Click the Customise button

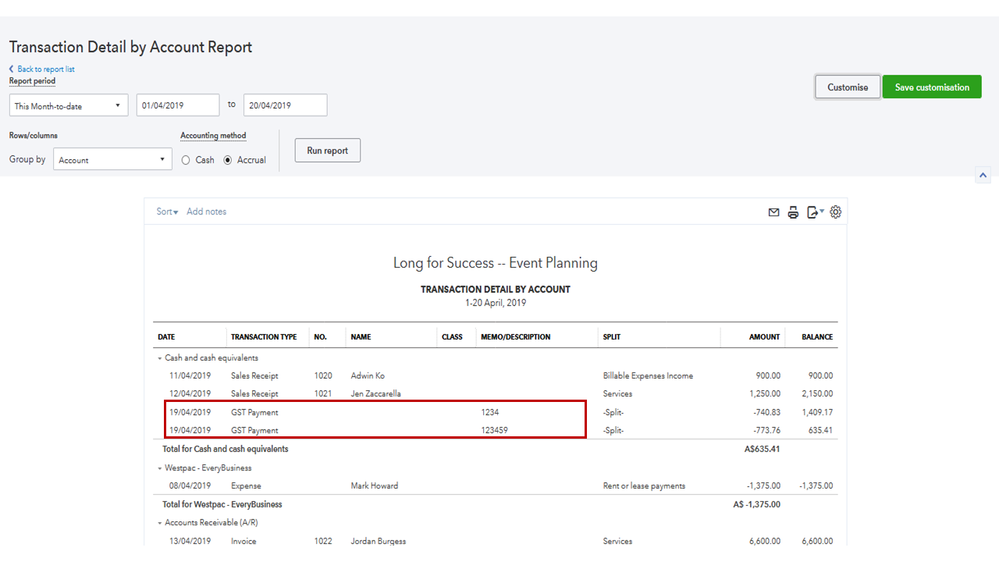[x=847, y=87]
